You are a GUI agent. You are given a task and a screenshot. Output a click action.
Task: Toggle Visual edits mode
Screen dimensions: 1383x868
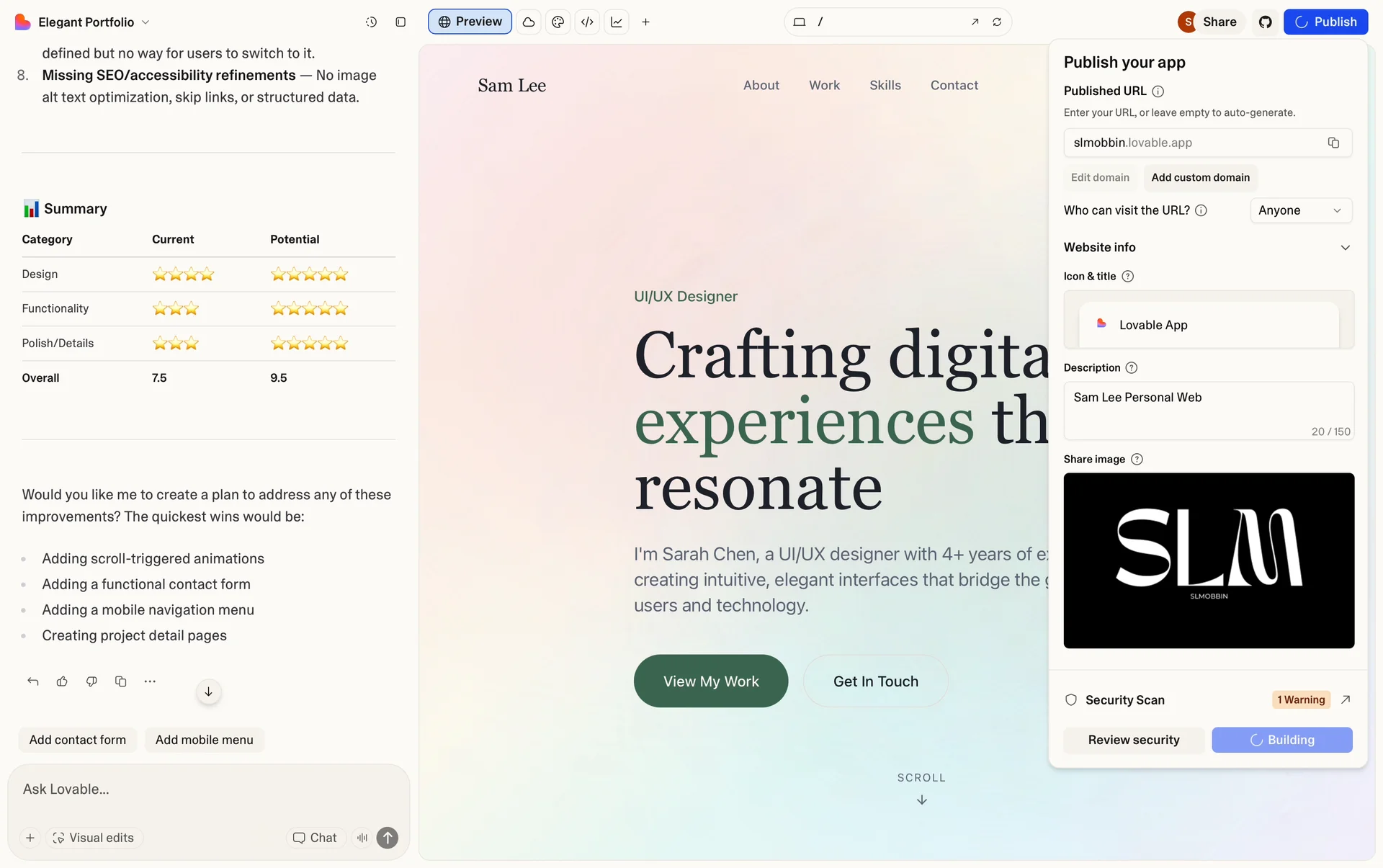click(x=94, y=838)
